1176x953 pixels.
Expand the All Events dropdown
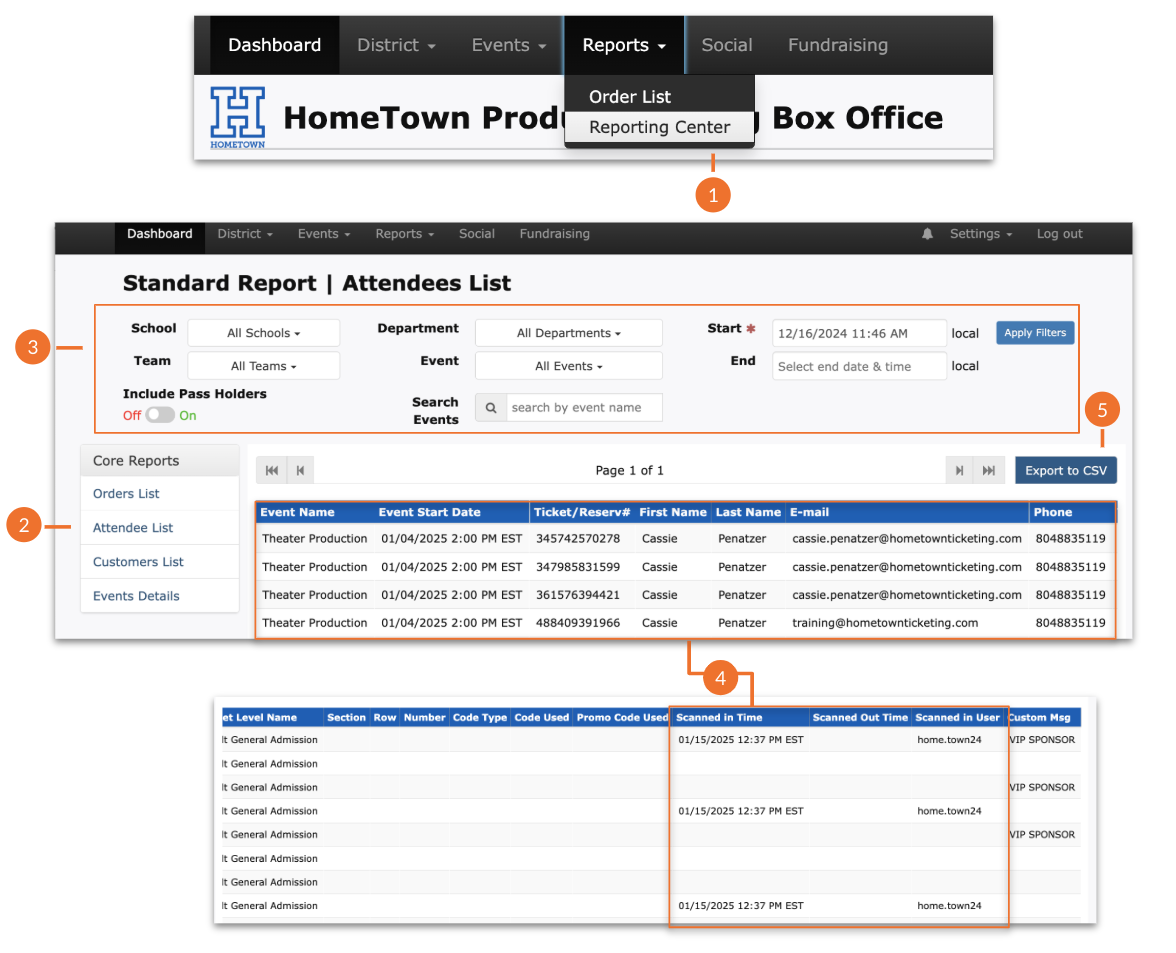(x=568, y=366)
